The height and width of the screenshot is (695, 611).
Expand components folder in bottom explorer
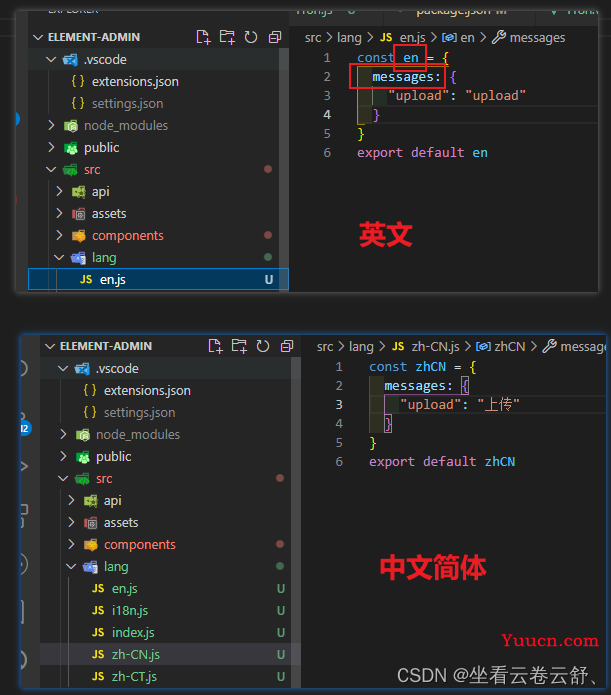point(71,544)
